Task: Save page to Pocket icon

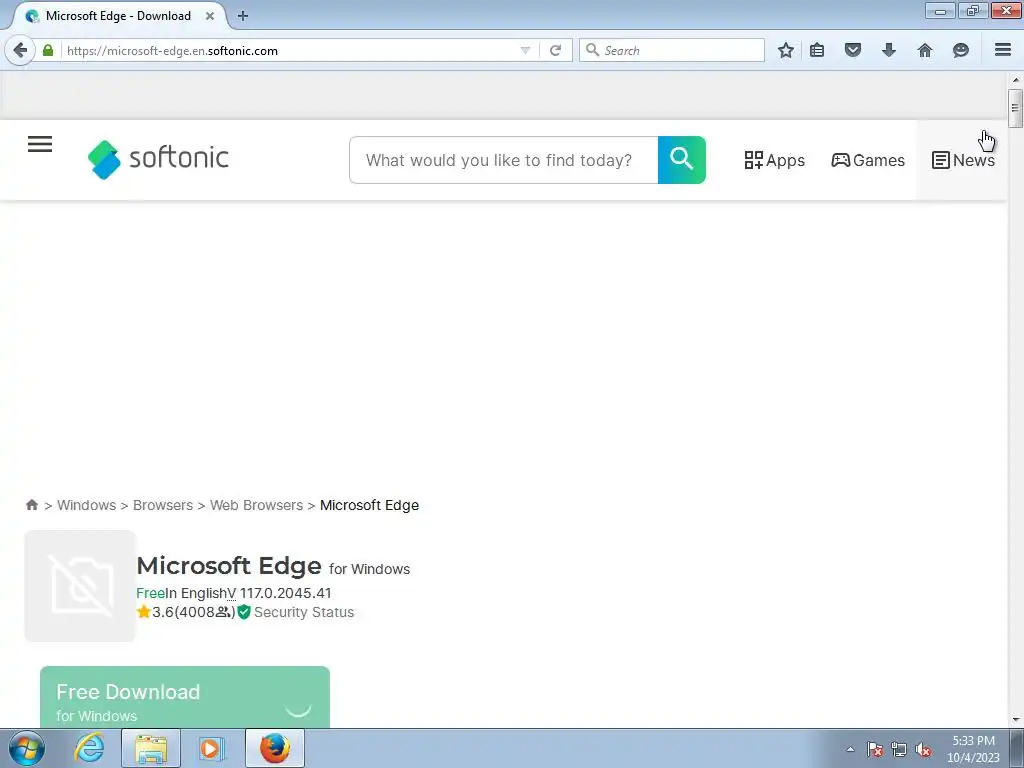Action: (x=853, y=50)
